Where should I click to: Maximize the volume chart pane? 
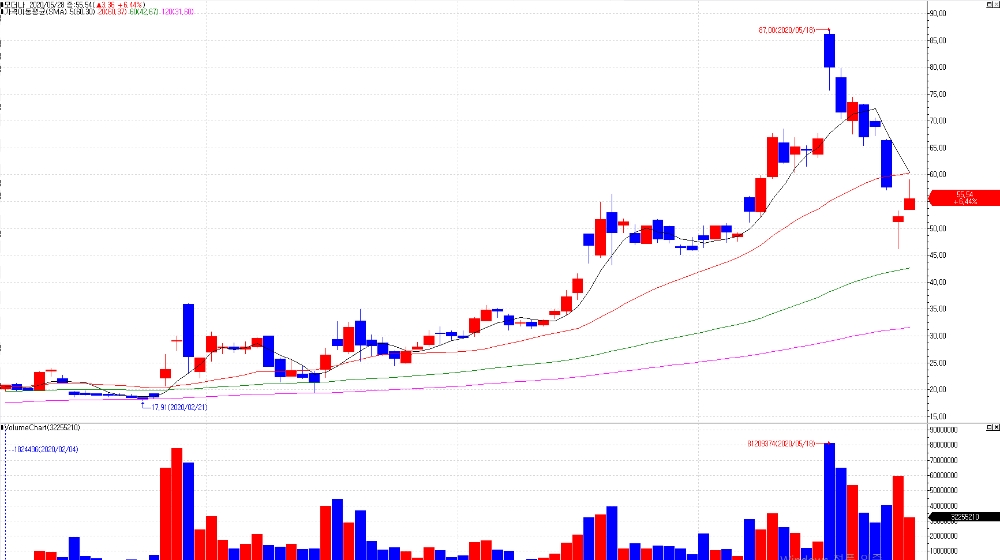pyautogui.click(x=989, y=427)
